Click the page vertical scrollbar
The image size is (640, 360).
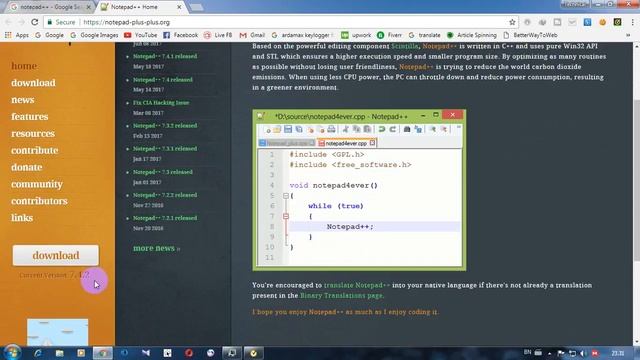tap(636, 180)
